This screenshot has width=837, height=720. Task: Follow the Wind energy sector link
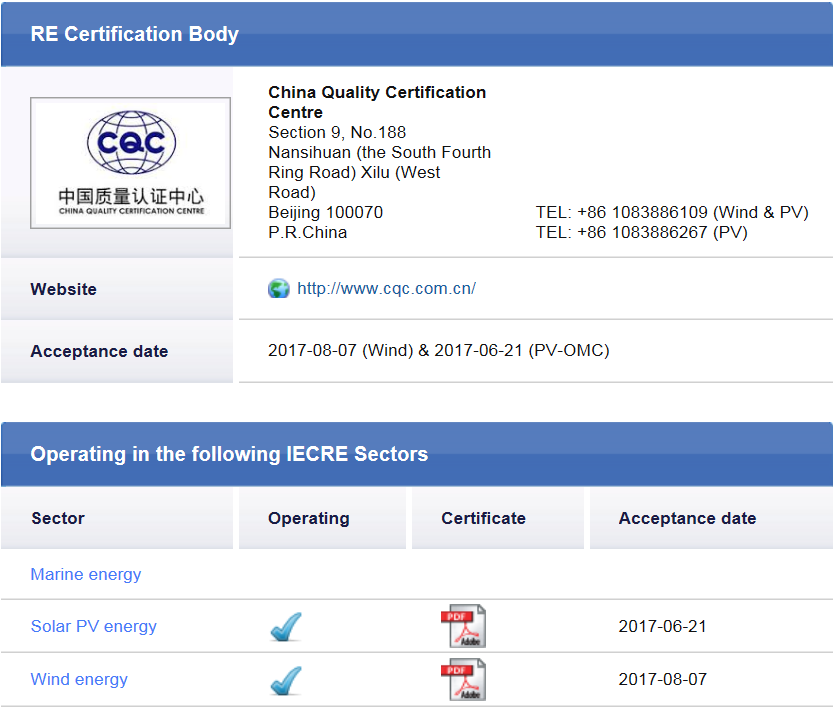pyautogui.click(x=79, y=680)
